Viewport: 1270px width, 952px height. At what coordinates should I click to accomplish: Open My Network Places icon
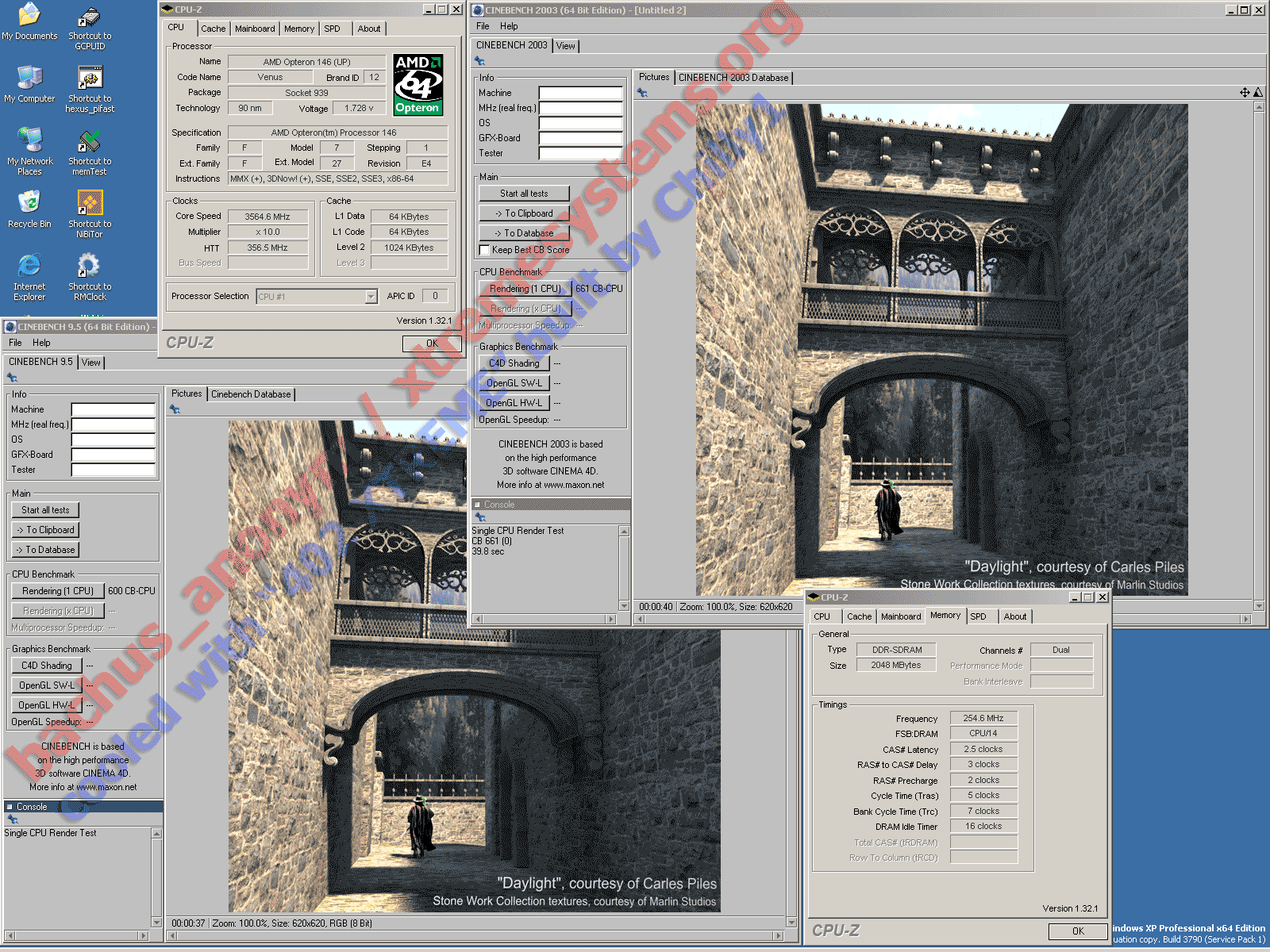(29, 152)
